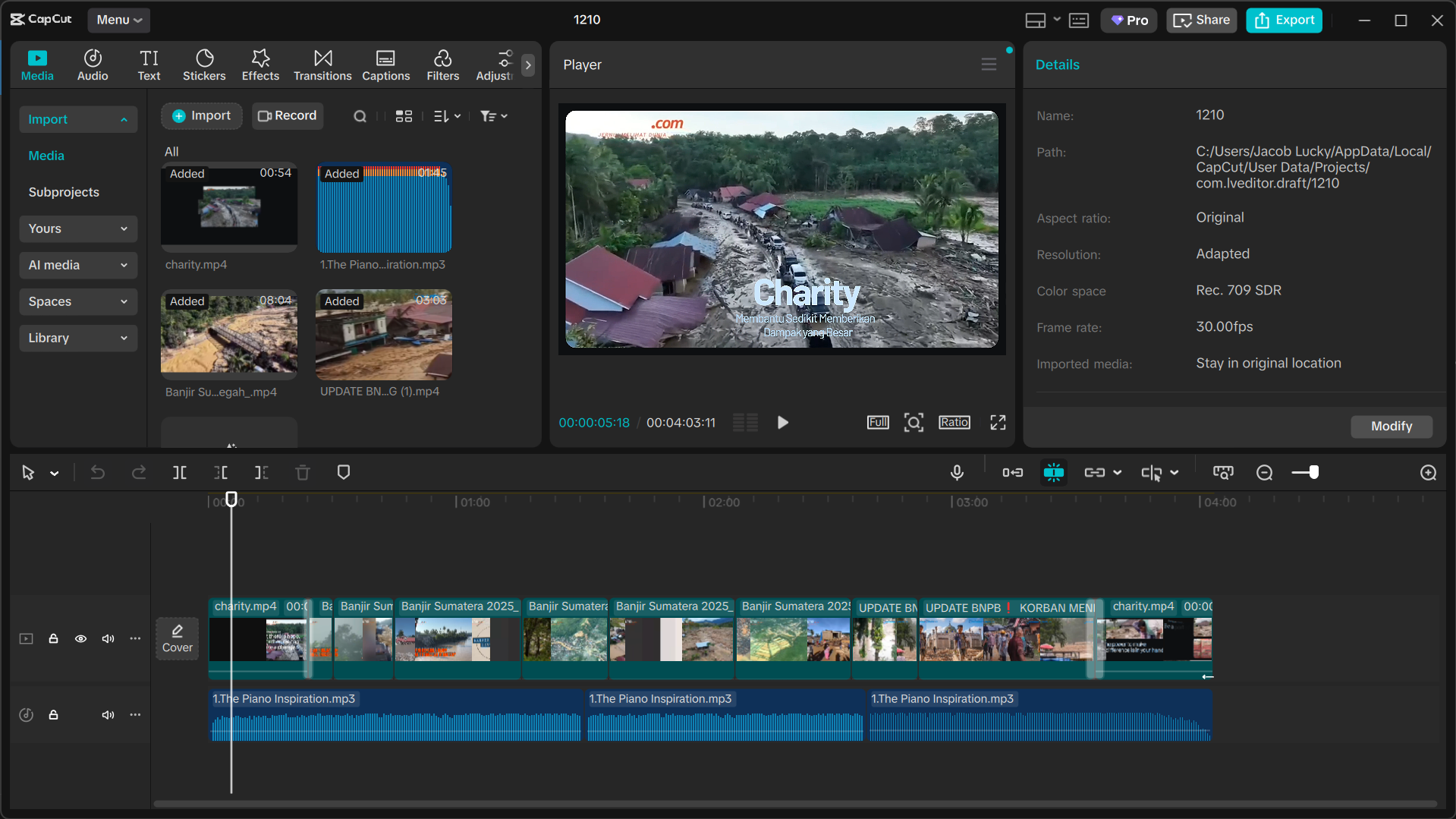Lock the audio track
This screenshot has height=819, width=1456.
coord(54,715)
